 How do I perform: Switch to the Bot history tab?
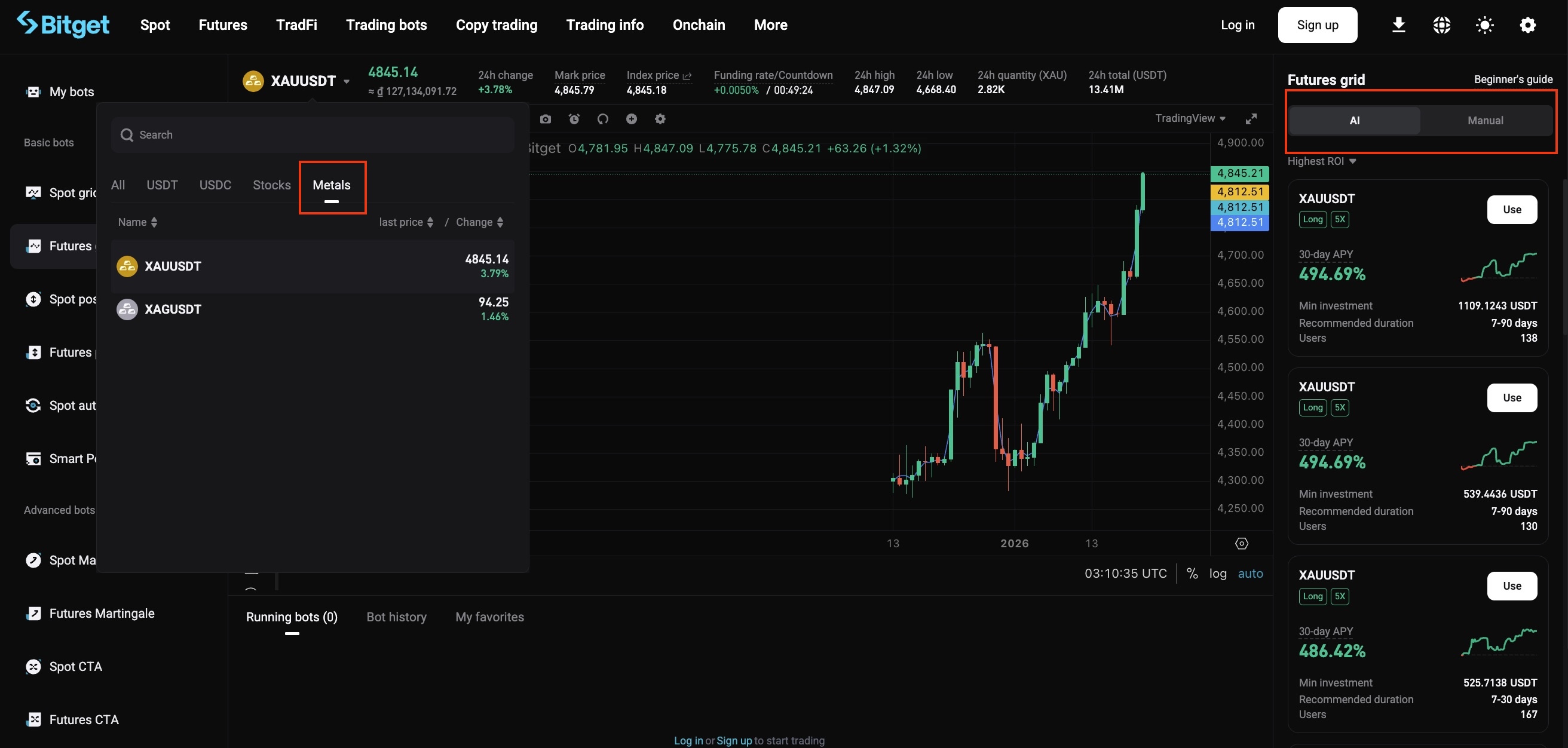(396, 617)
